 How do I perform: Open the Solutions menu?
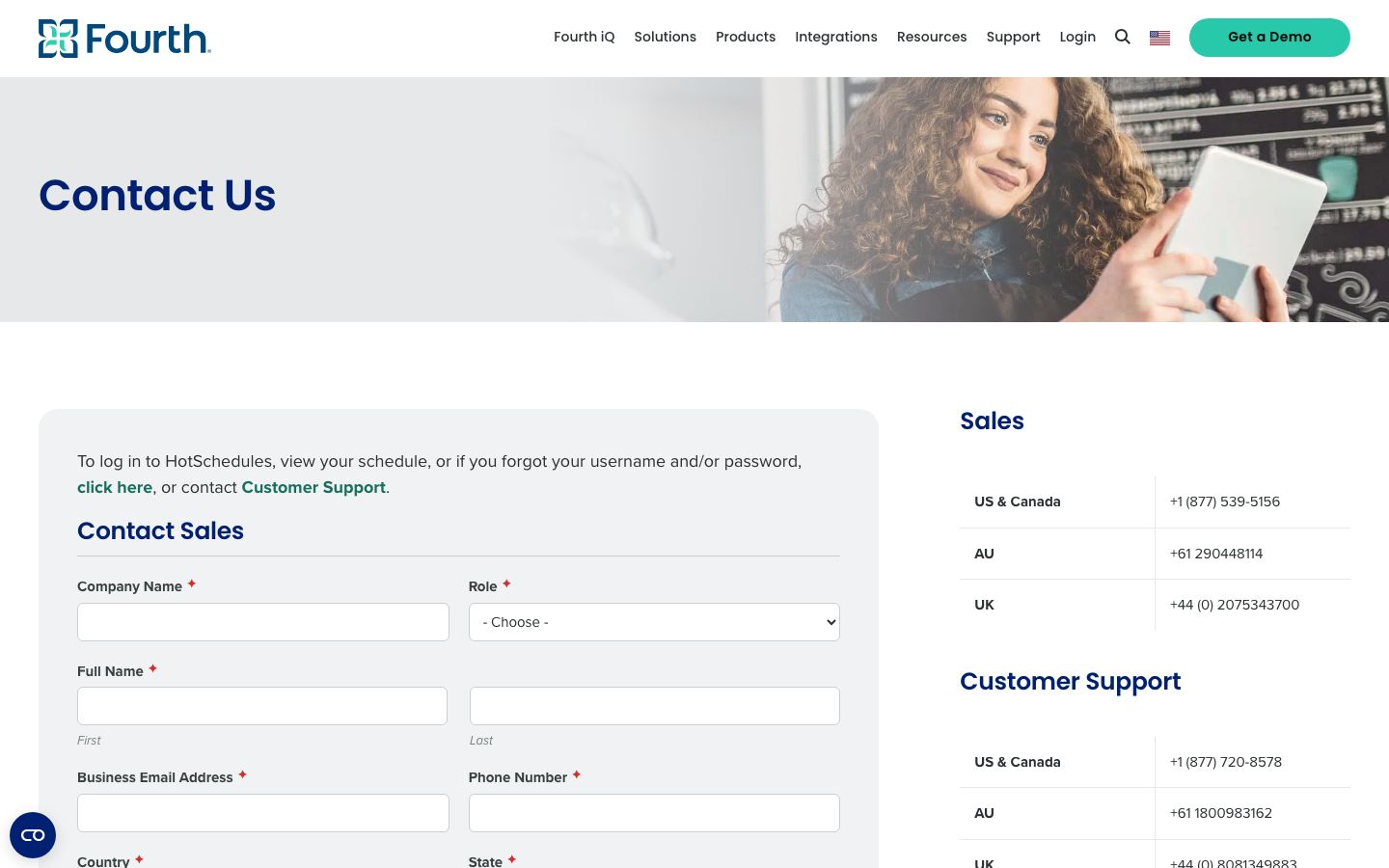point(665,37)
